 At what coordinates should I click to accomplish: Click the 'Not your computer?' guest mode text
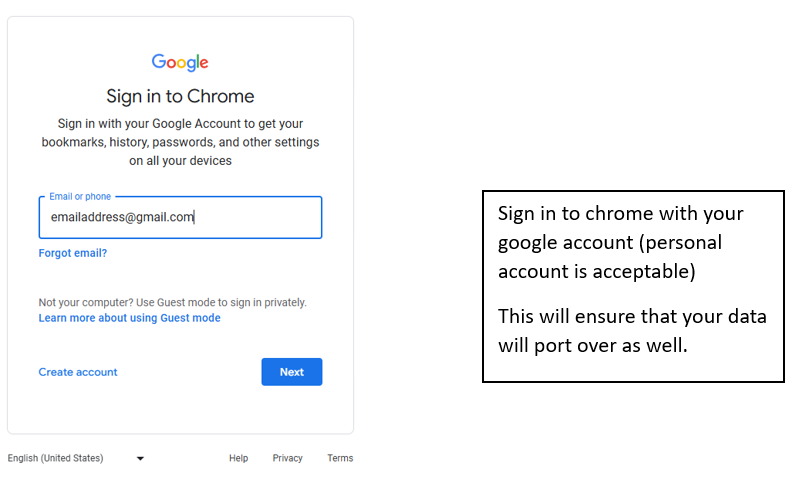173,303
